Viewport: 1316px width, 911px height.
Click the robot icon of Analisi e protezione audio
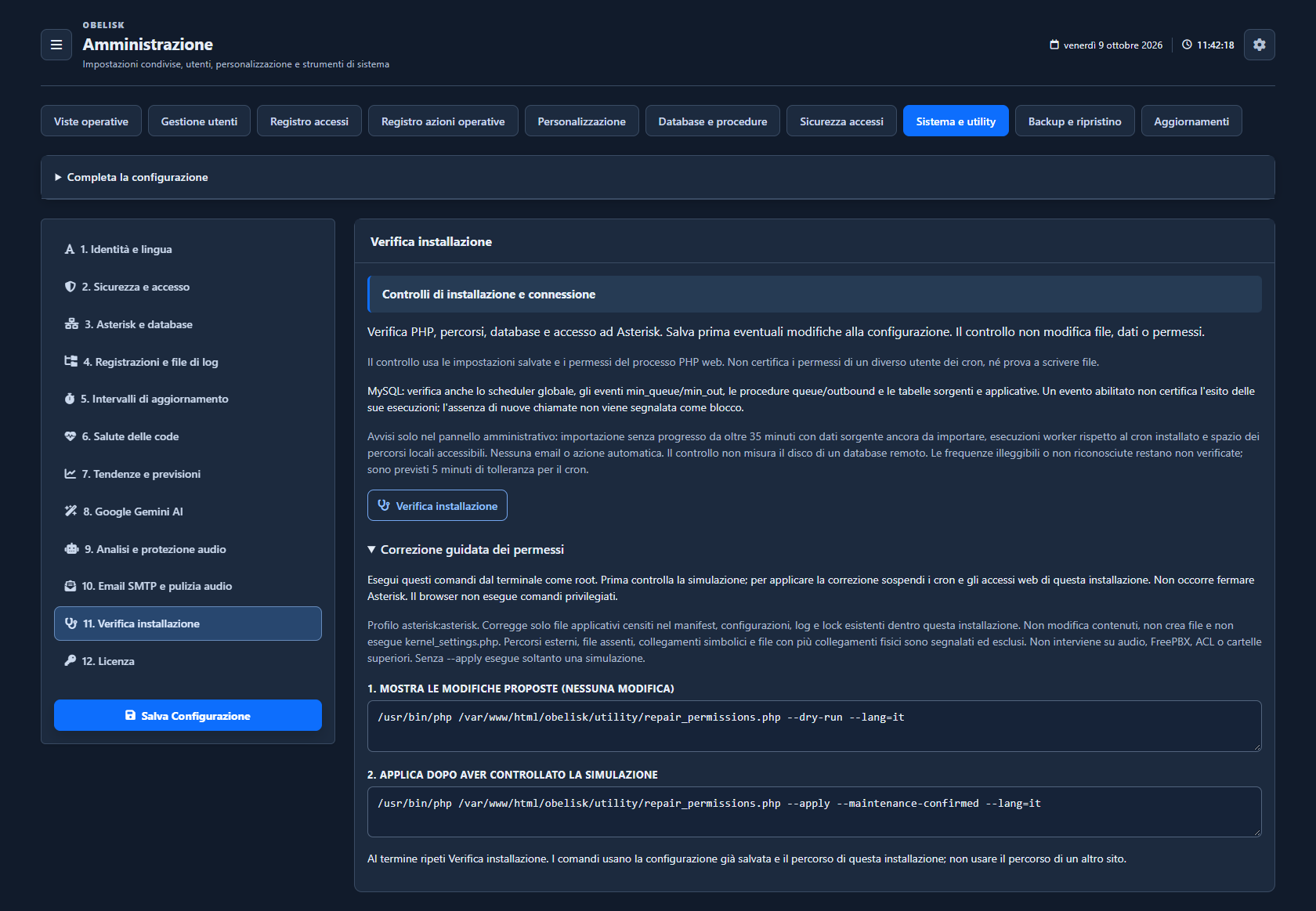click(x=71, y=548)
